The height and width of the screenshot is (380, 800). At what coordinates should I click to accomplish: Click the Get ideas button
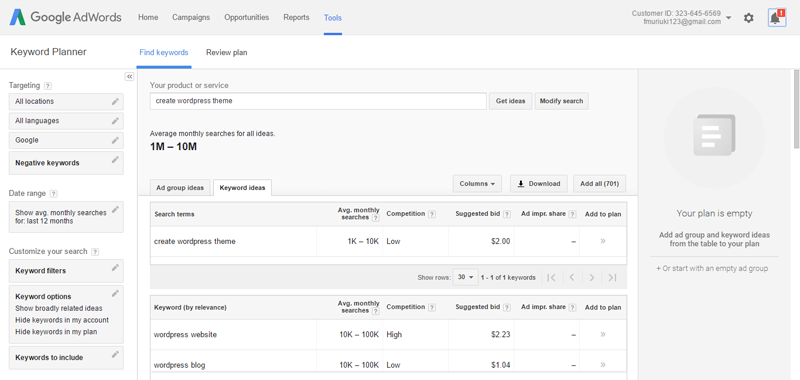[x=510, y=101]
